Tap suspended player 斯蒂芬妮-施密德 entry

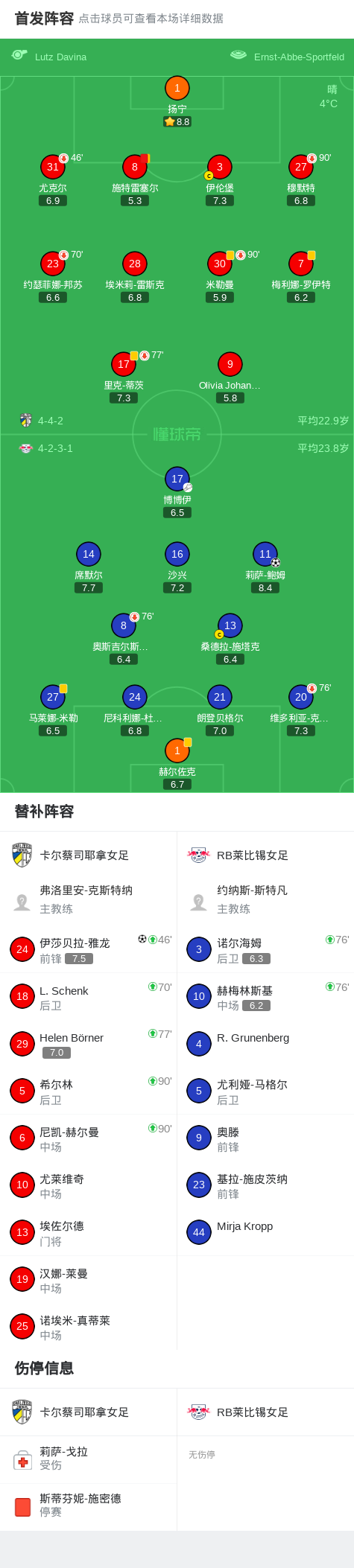point(89,1505)
